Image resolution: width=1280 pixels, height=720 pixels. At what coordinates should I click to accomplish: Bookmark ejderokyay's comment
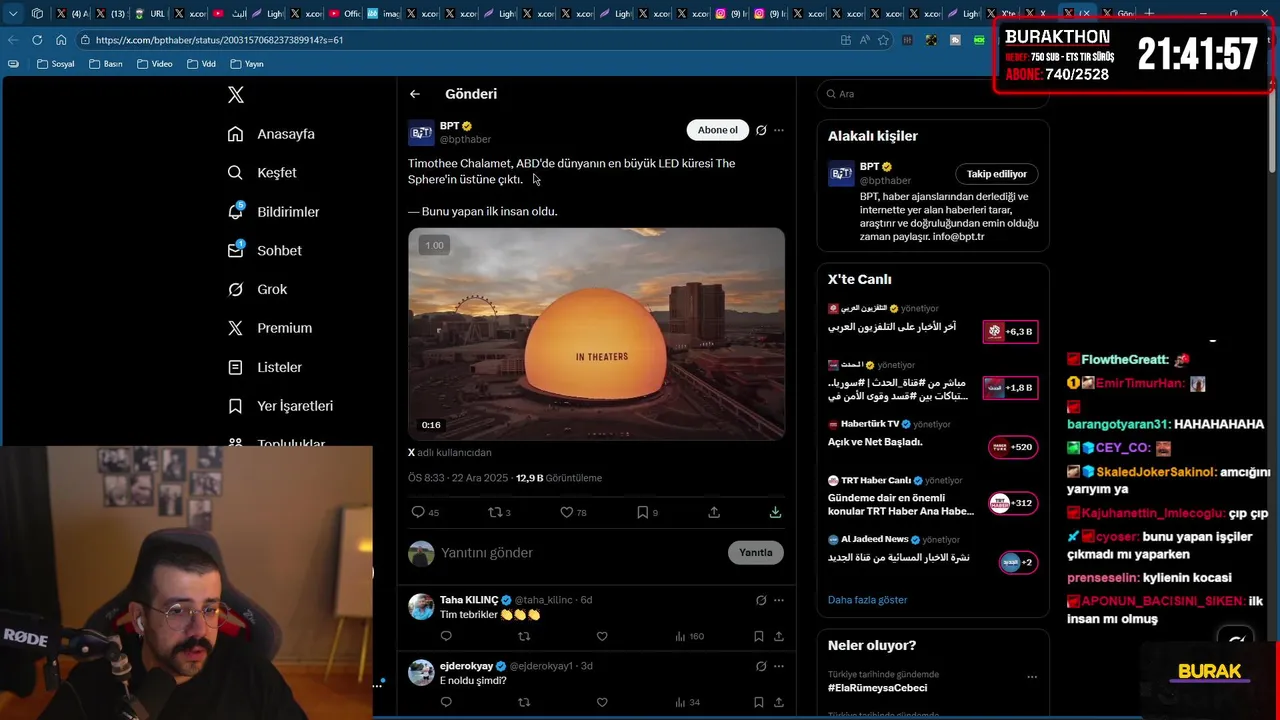click(x=759, y=702)
